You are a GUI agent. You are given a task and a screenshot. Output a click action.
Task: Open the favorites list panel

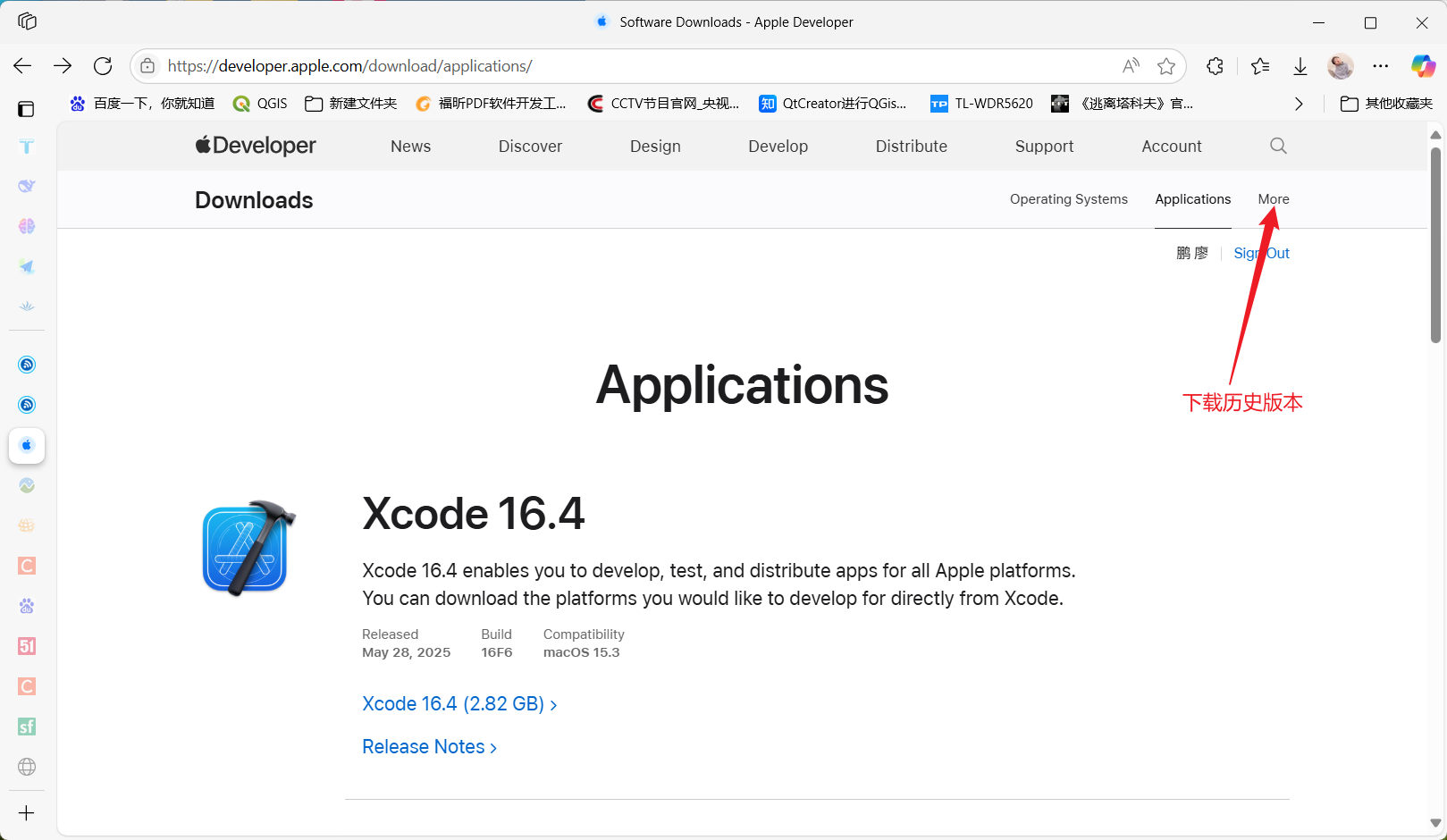1260,66
